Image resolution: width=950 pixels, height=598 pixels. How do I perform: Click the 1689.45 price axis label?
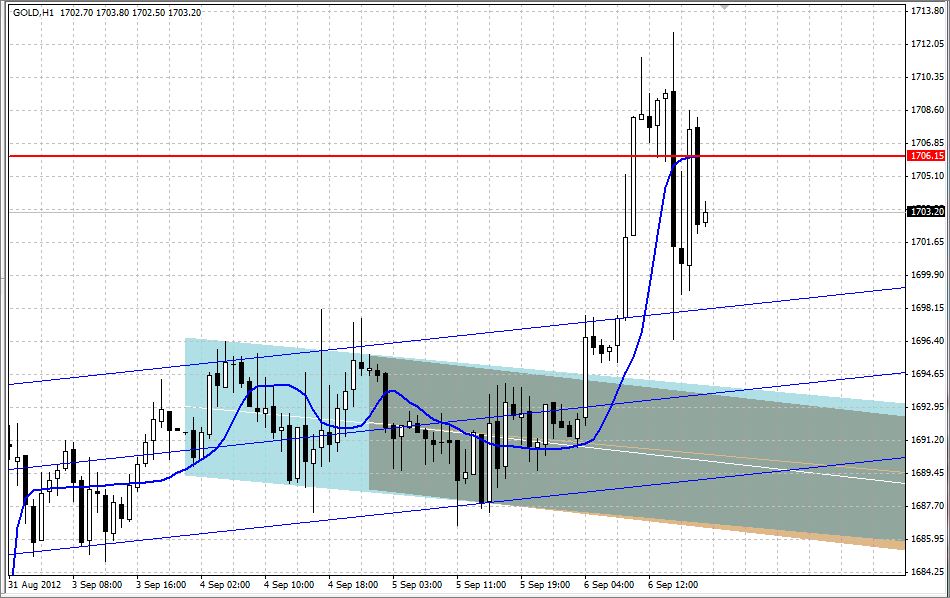[x=928, y=473]
